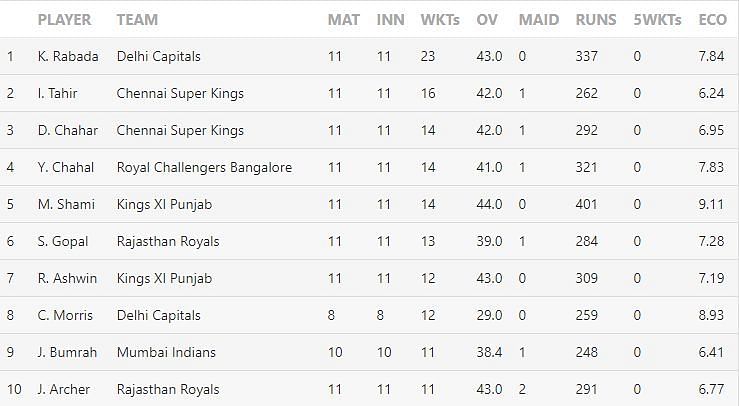This screenshot has width=739, height=406.
Task: Sort table by WKTs header
Action: [439, 20]
